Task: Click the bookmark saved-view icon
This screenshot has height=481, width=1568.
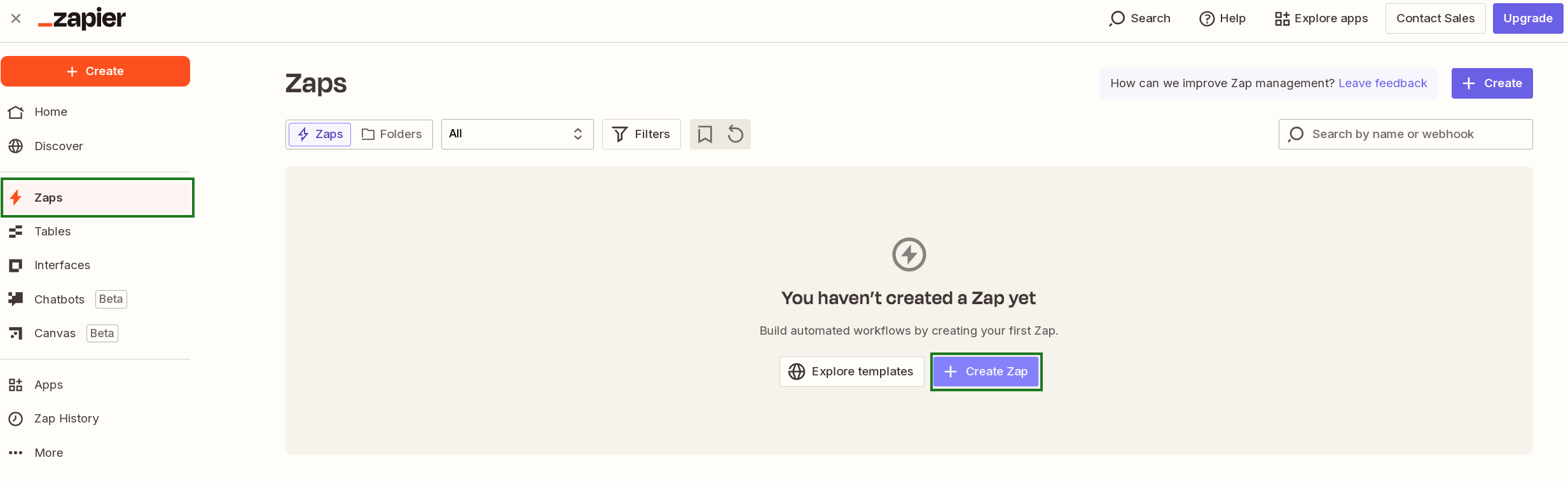Action: 705,134
